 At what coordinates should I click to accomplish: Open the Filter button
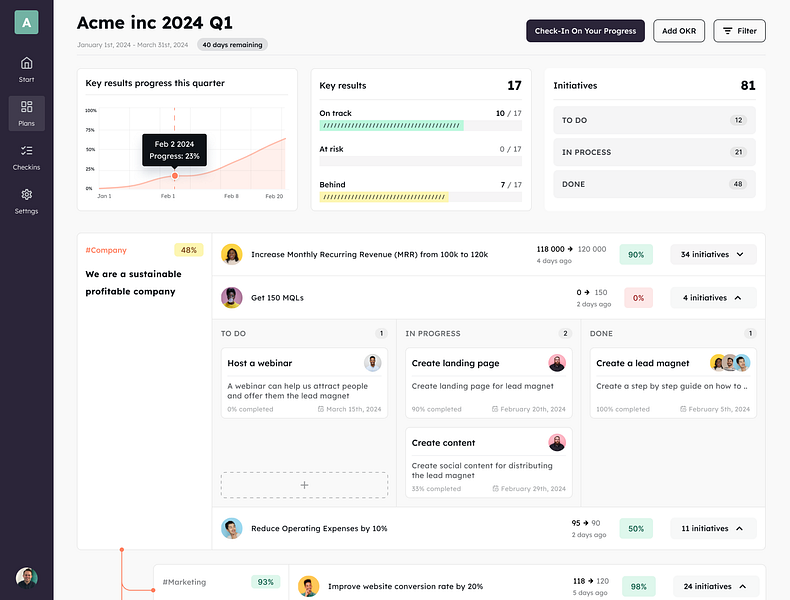point(739,31)
